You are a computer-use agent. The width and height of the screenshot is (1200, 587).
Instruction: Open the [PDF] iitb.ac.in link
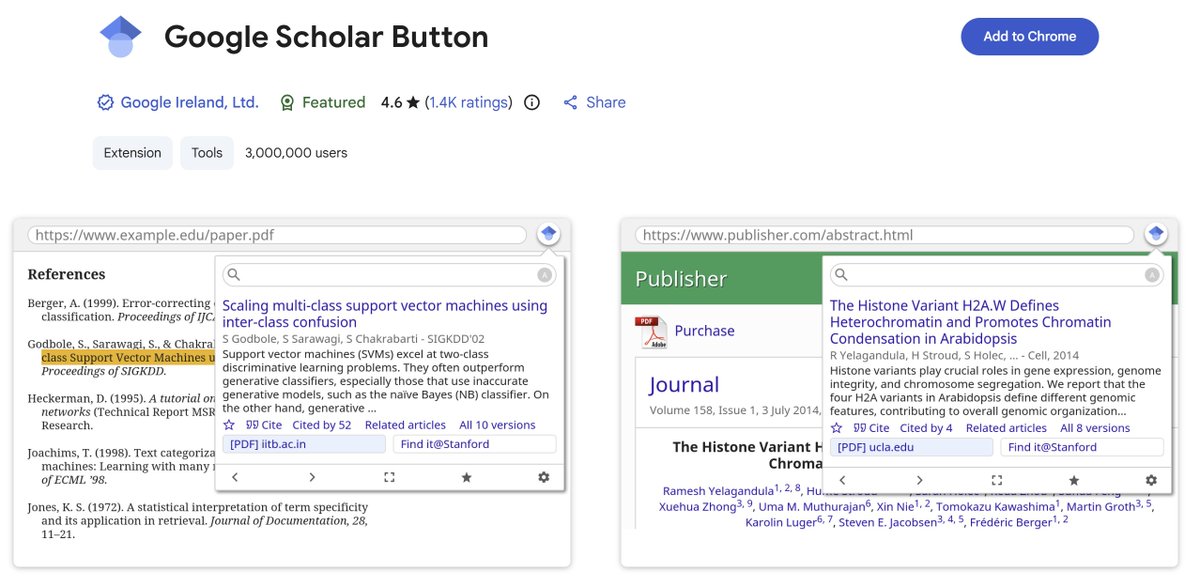304,444
